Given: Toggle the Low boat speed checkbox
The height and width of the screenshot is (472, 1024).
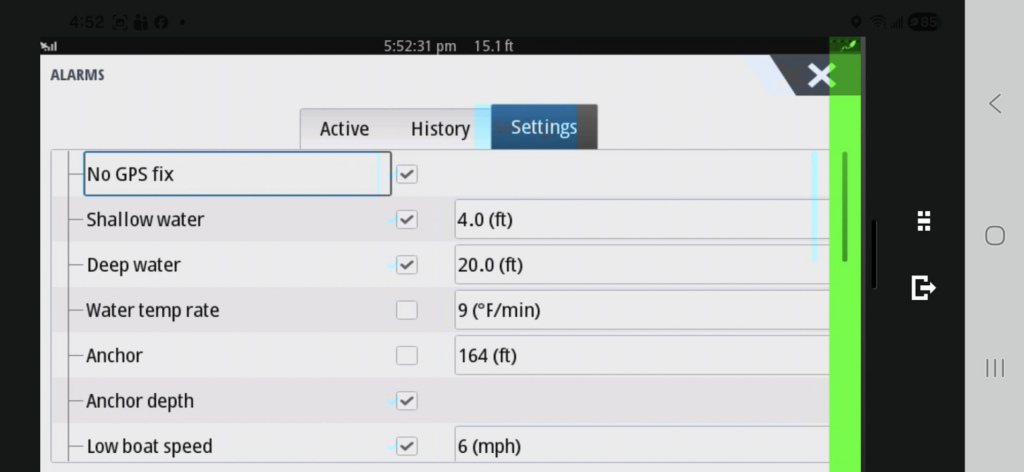Looking at the screenshot, I should pos(406,446).
